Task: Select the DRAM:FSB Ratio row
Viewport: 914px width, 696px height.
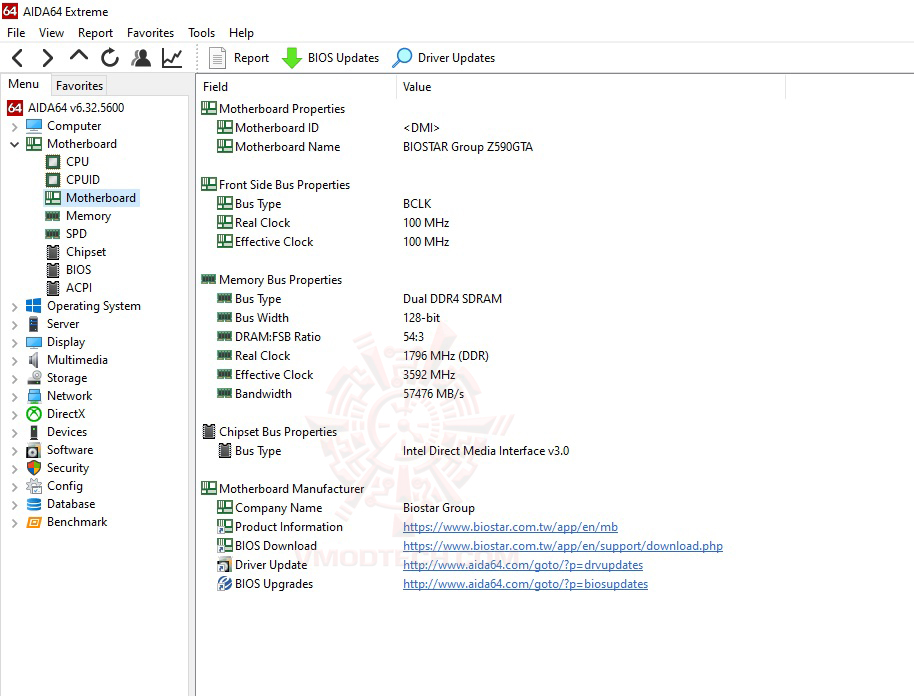Action: (x=320, y=337)
